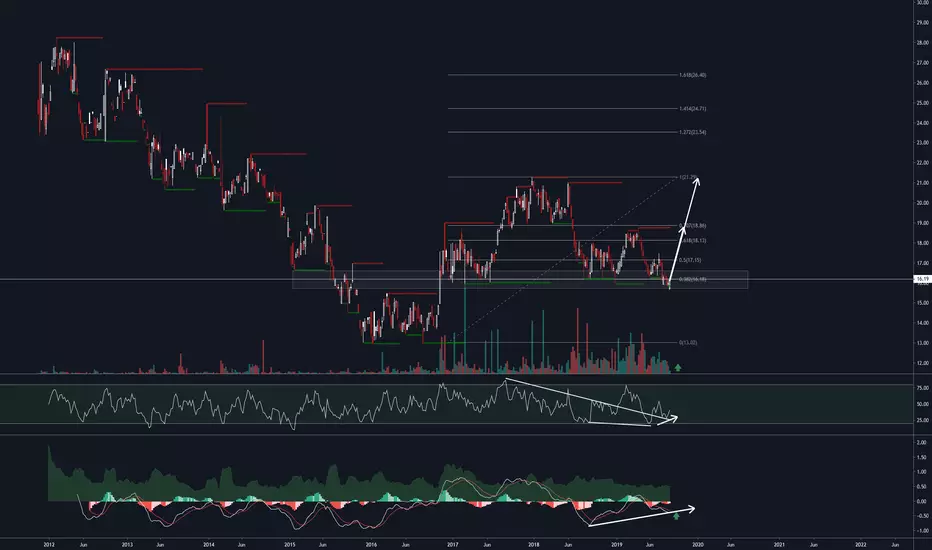Click the 2016 label on time axis

pos(371,545)
